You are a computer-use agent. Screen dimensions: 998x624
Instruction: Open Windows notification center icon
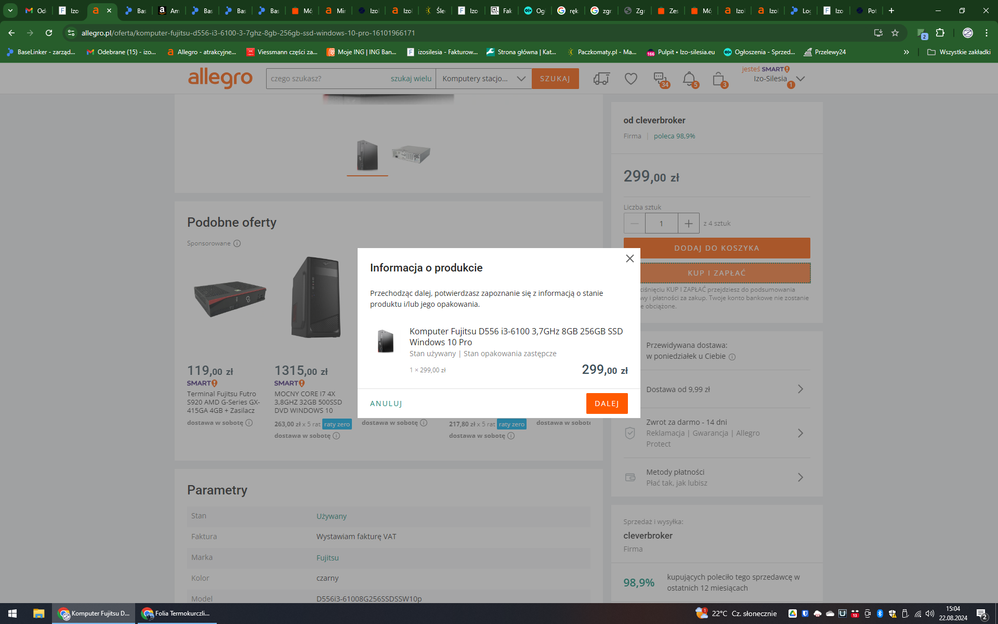pyautogui.click(x=982, y=613)
